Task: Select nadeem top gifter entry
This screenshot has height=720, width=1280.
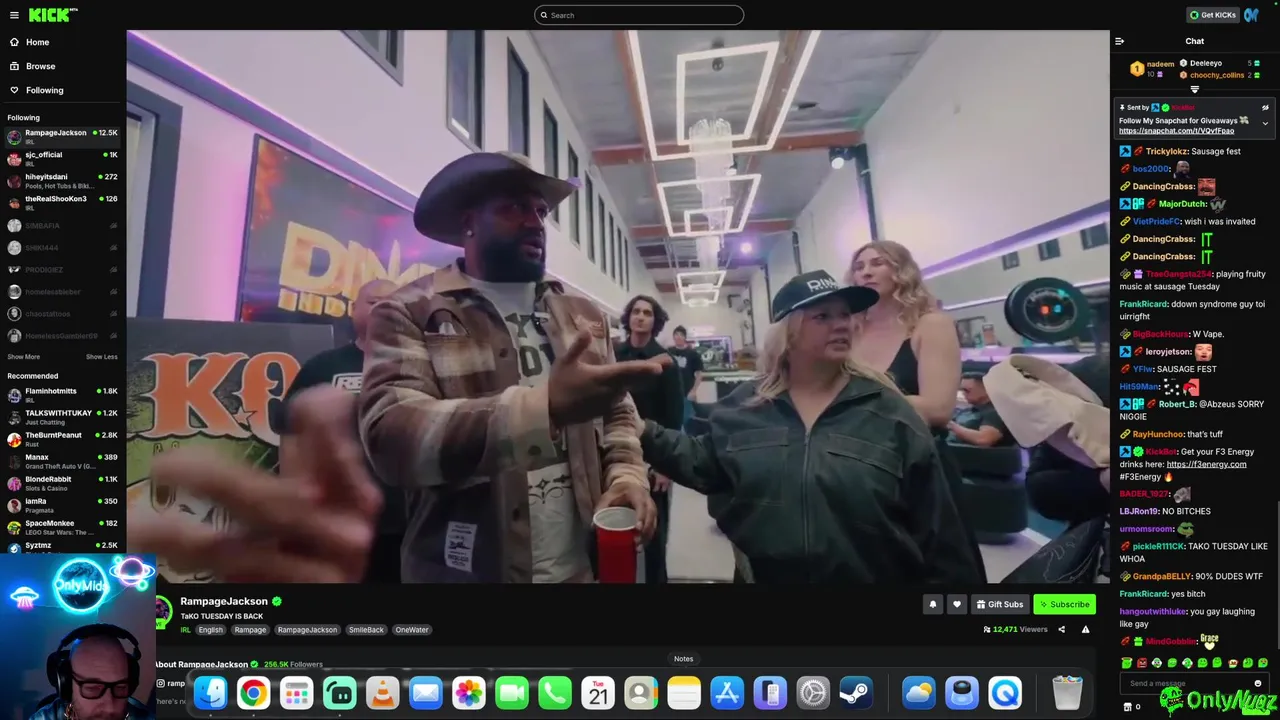Action: pos(1150,68)
